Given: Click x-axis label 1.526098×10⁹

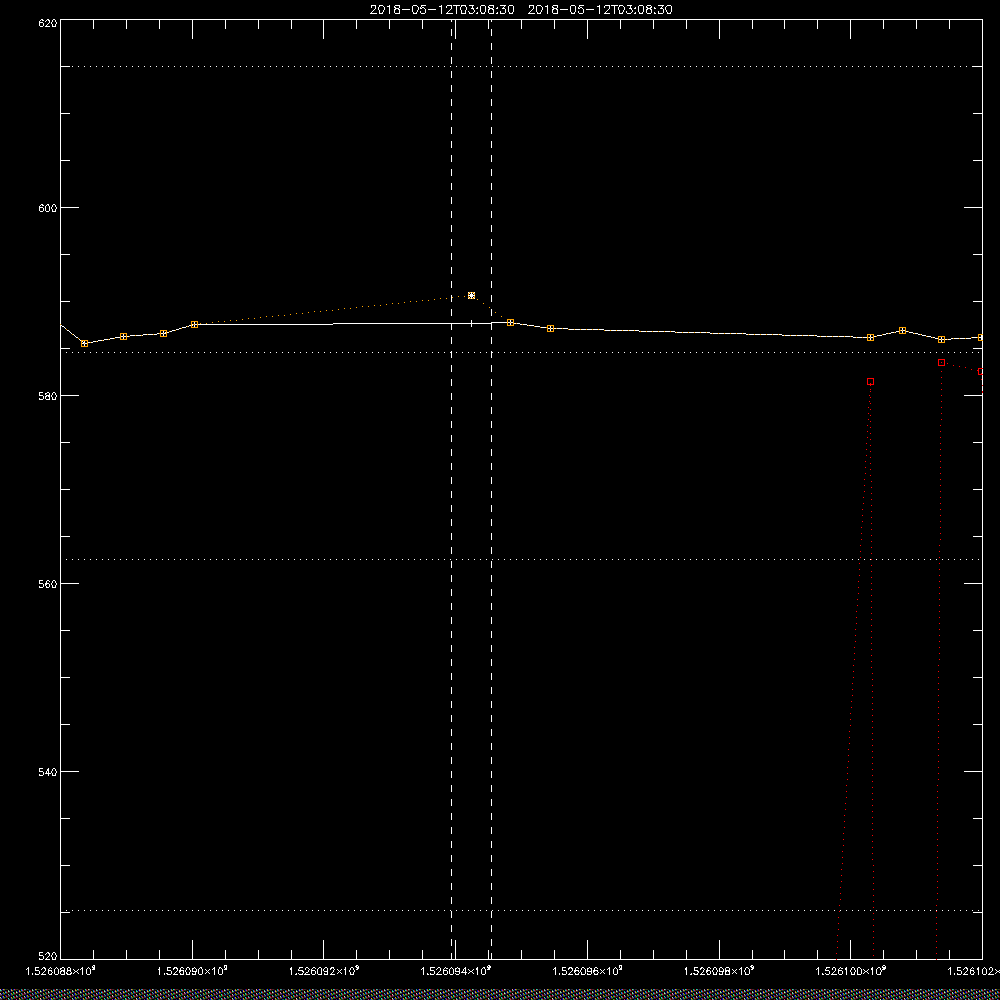Looking at the screenshot, I should tap(719, 971).
